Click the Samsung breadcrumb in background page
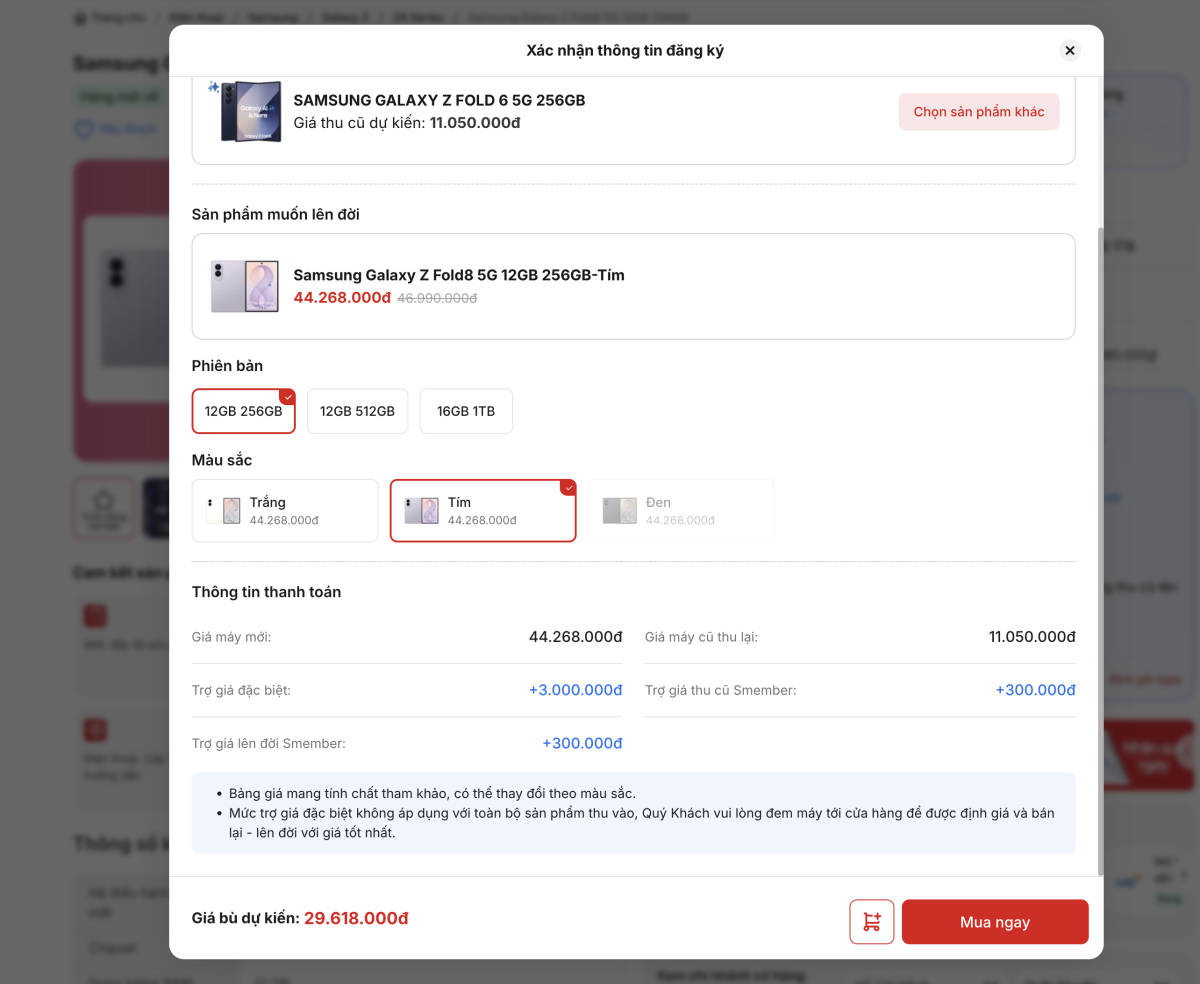 [273, 18]
